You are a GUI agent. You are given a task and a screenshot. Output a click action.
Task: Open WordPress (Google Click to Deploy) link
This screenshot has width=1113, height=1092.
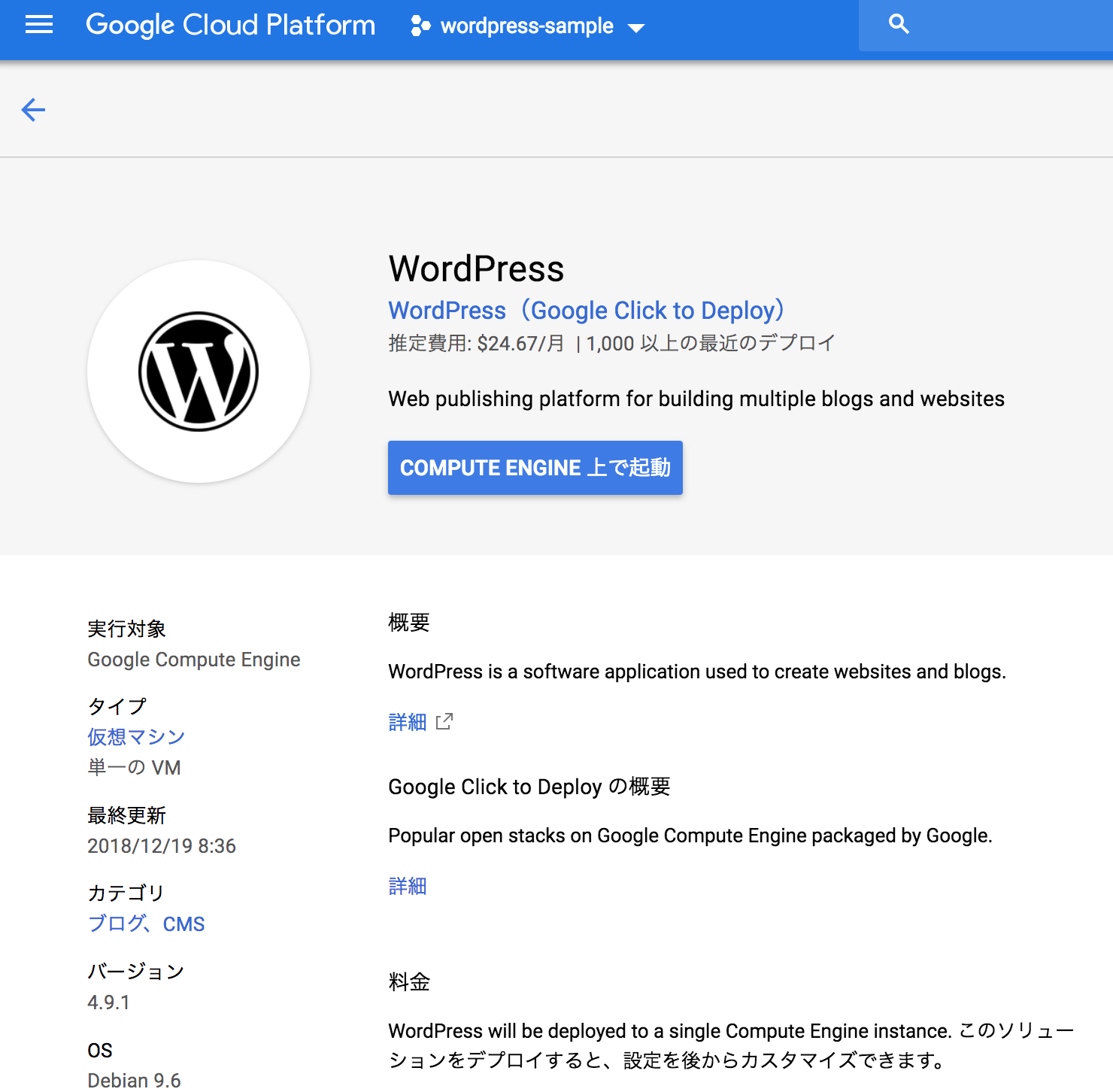(587, 311)
